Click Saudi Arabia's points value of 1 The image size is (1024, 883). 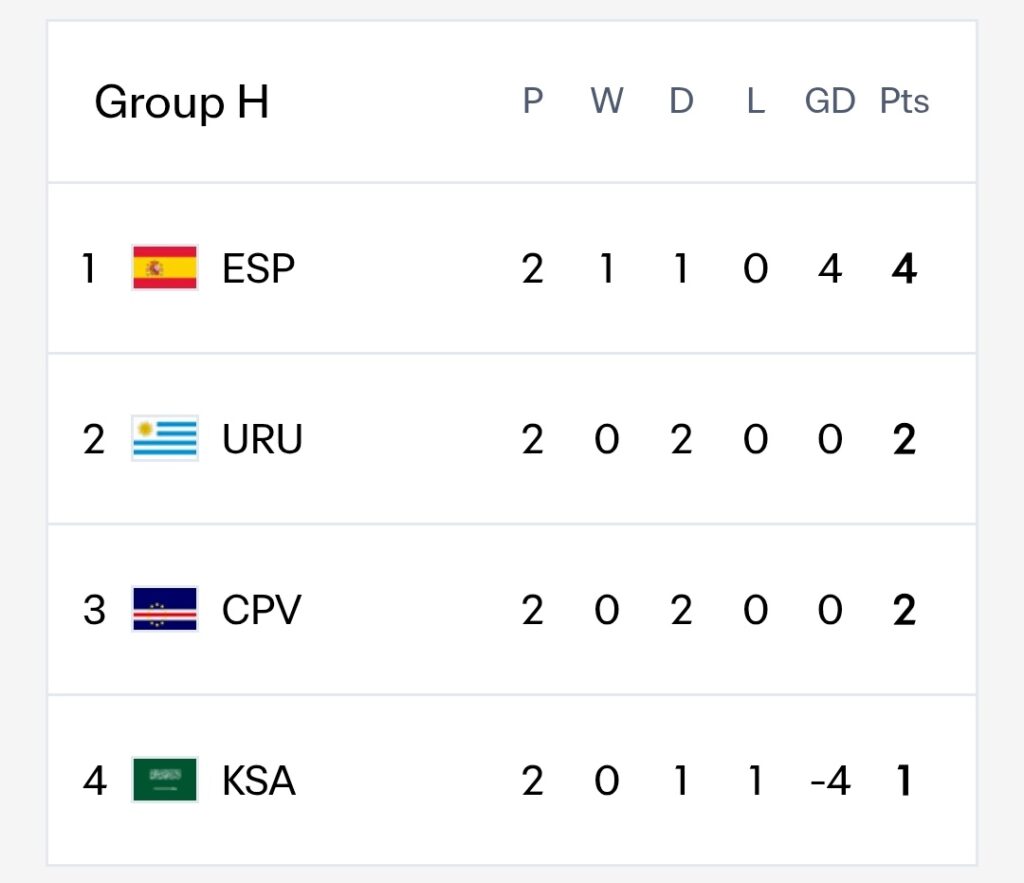coord(904,780)
